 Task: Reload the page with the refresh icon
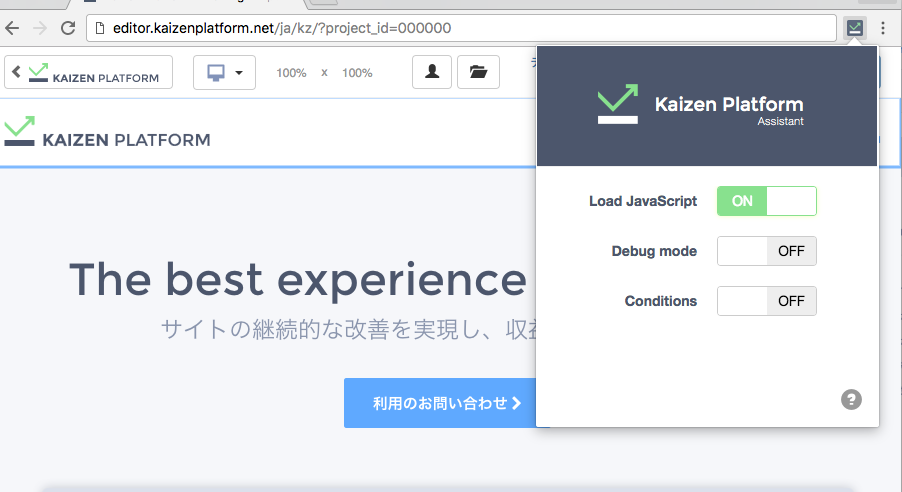(68, 28)
